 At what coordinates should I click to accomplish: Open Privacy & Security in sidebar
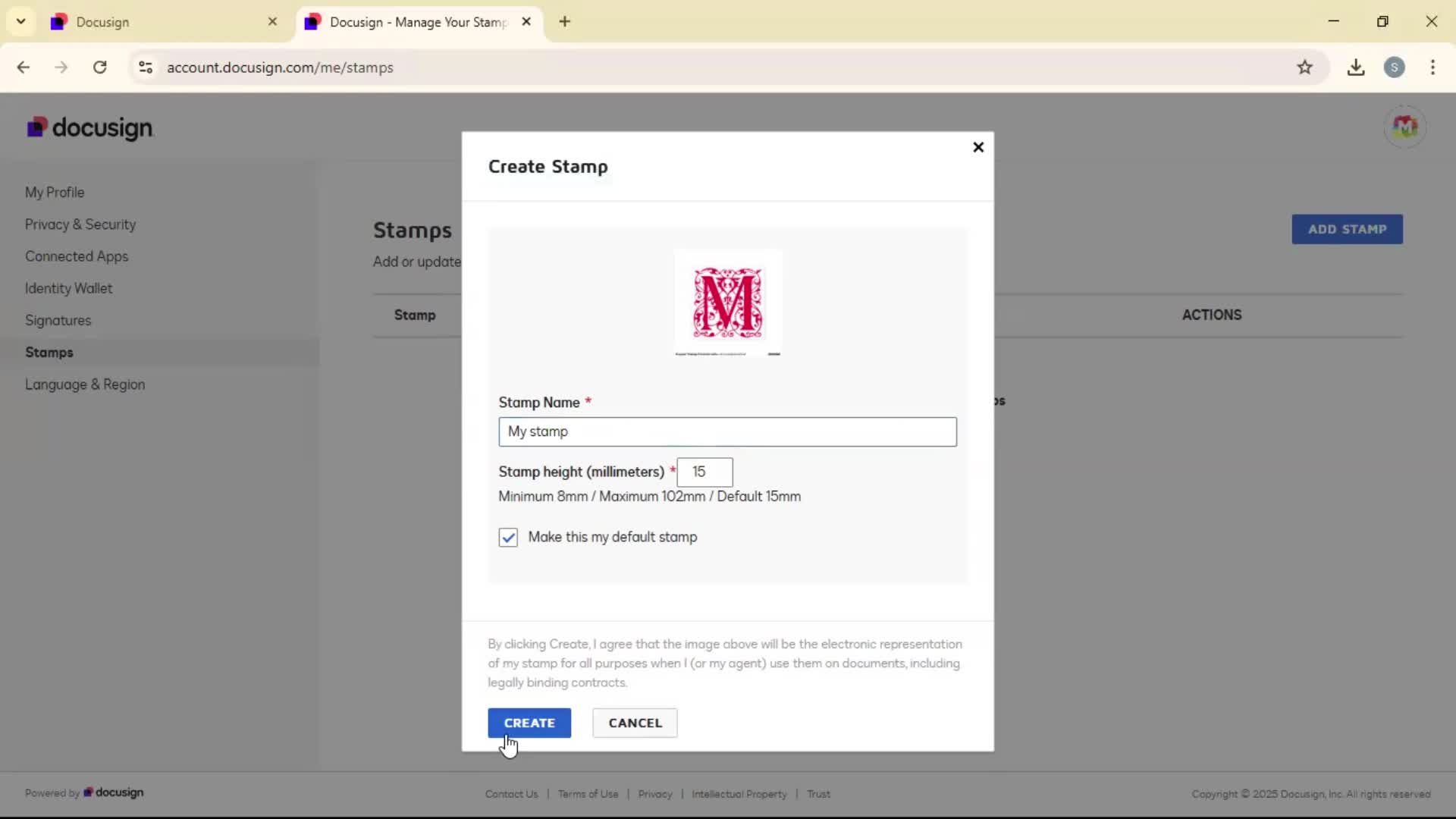pos(80,224)
